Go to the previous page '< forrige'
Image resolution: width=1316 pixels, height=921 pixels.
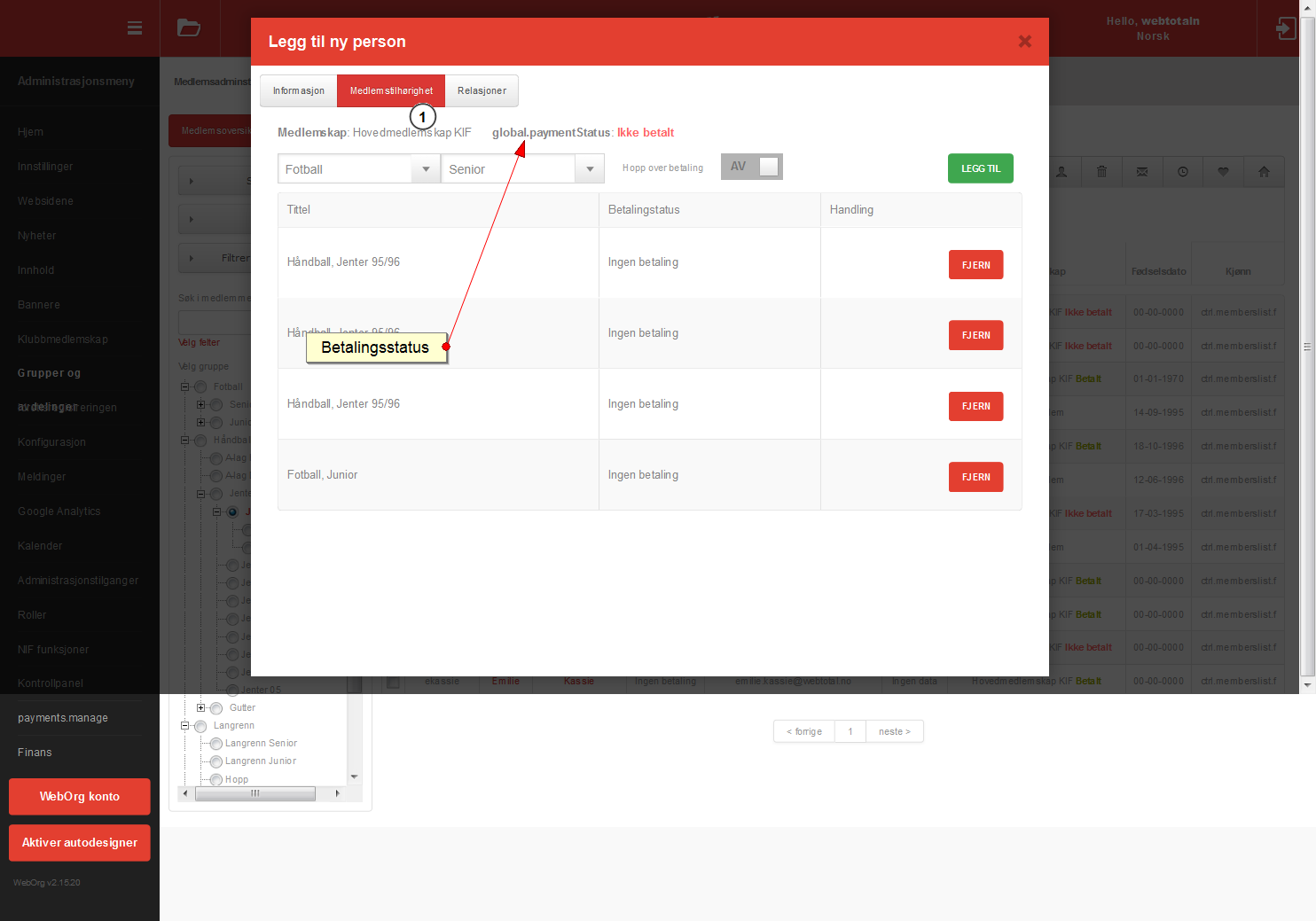(x=804, y=731)
